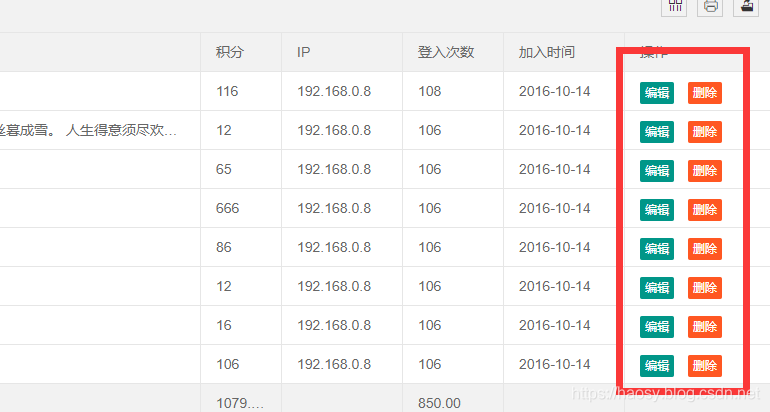Click 编辑 in the row containing 人生得意须尽欢
This screenshot has height=412, width=770.
click(x=657, y=132)
